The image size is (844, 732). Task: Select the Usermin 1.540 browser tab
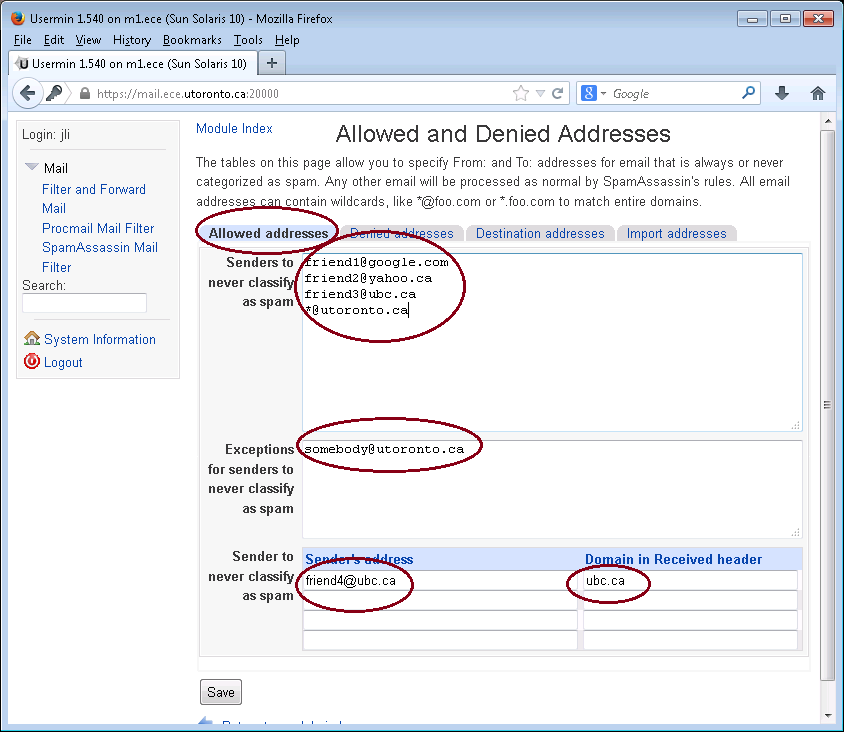133,64
